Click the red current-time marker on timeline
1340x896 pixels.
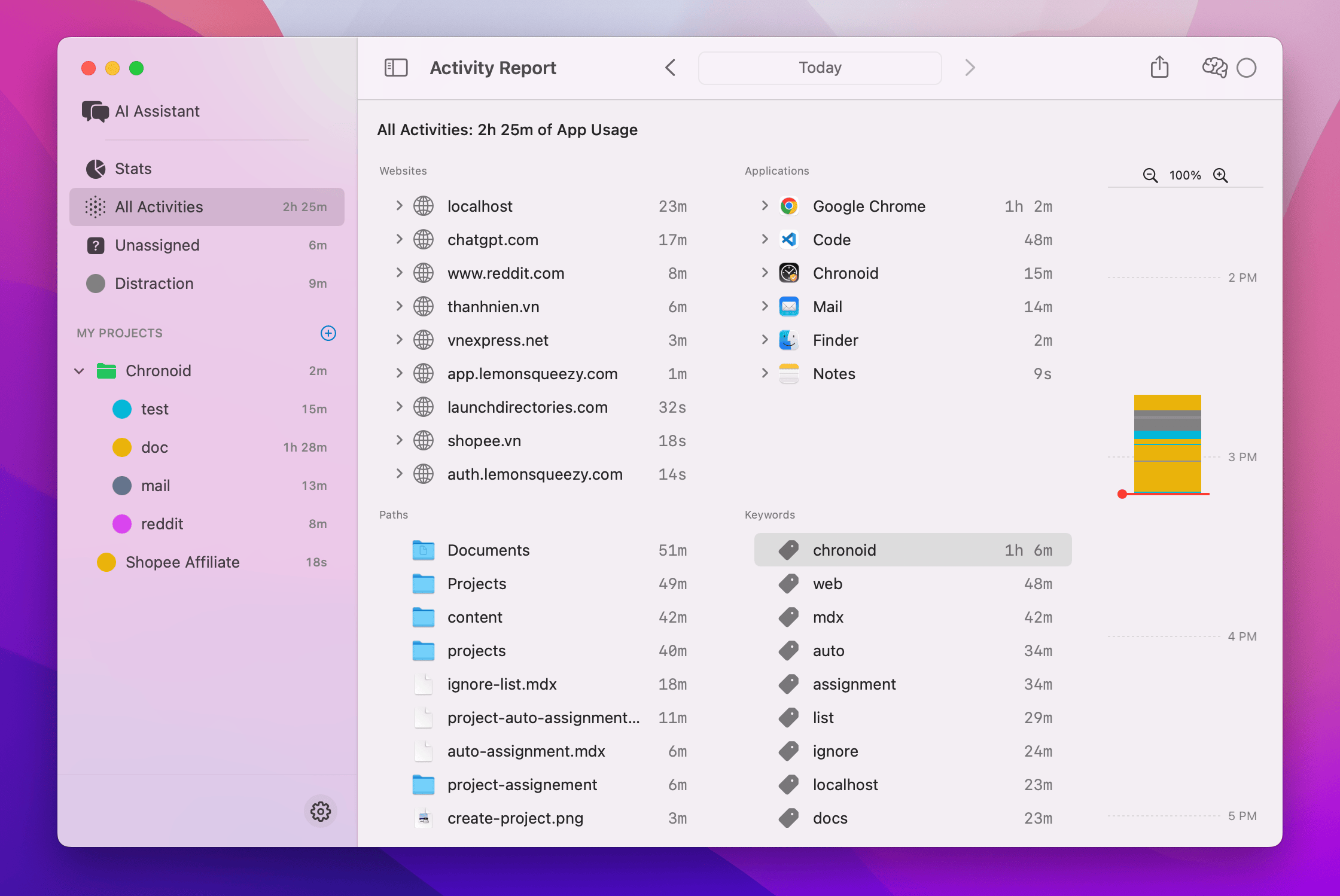[x=1122, y=494]
